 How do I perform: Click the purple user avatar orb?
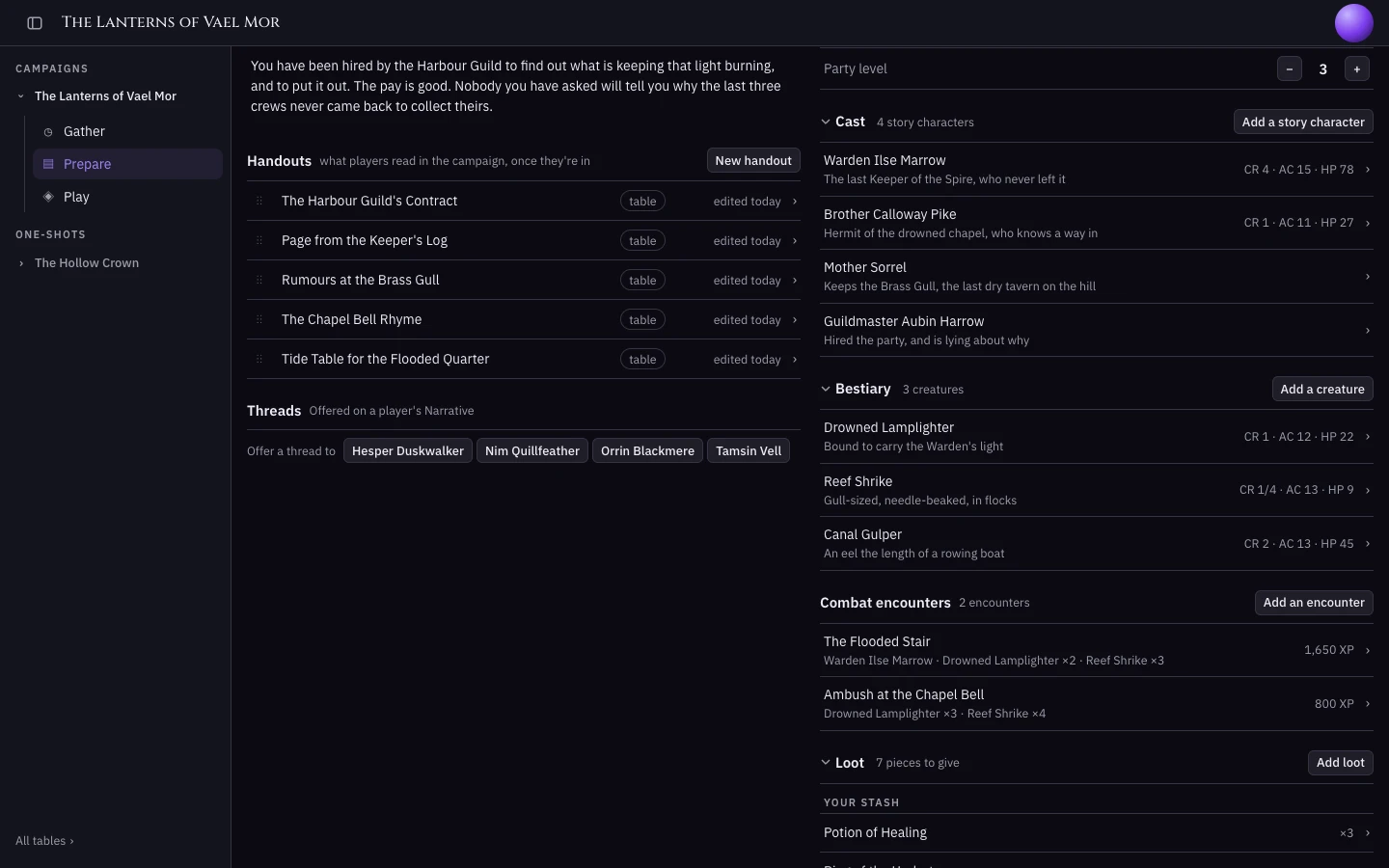coord(1353,23)
